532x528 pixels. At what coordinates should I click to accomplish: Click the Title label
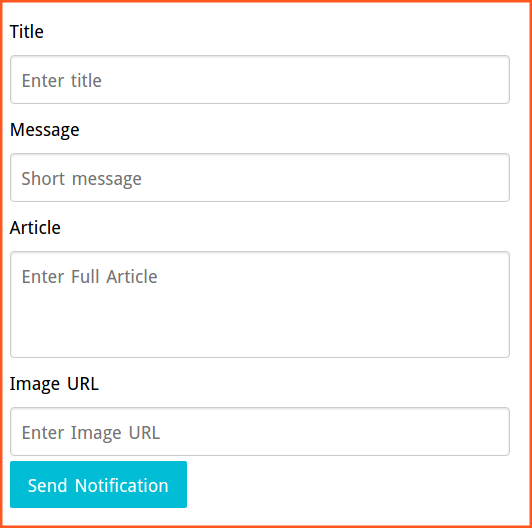(x=27, y=32)
